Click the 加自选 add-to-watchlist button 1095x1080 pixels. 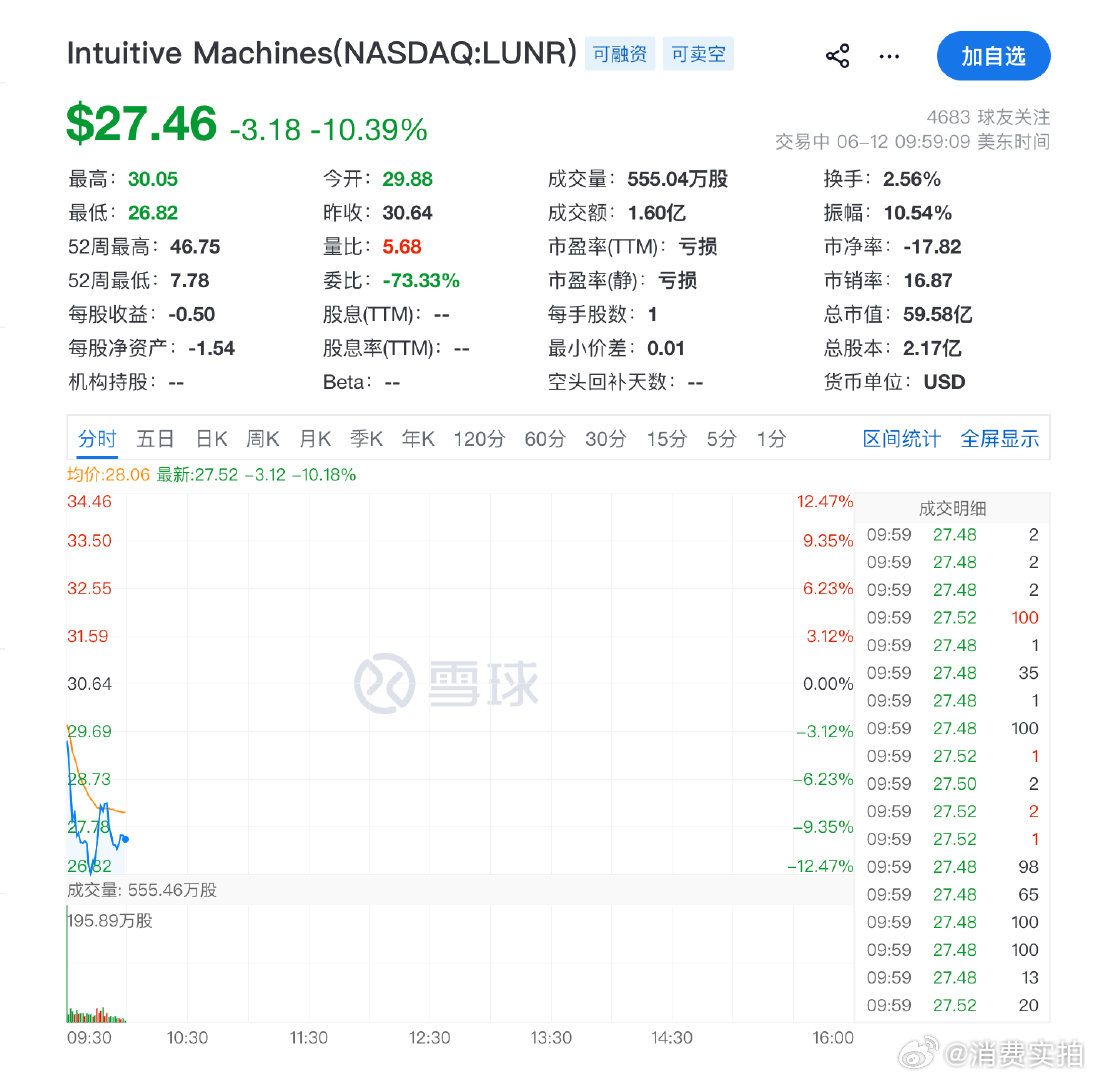(993, 56)
